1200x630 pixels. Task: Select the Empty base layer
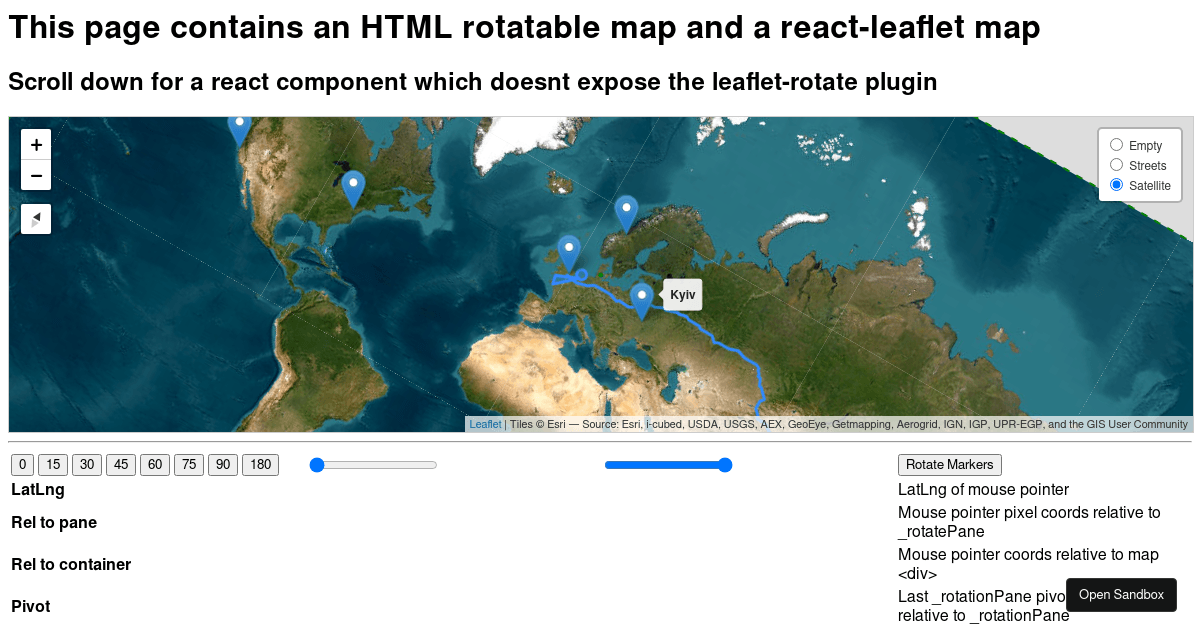(x=1116, y=145)
